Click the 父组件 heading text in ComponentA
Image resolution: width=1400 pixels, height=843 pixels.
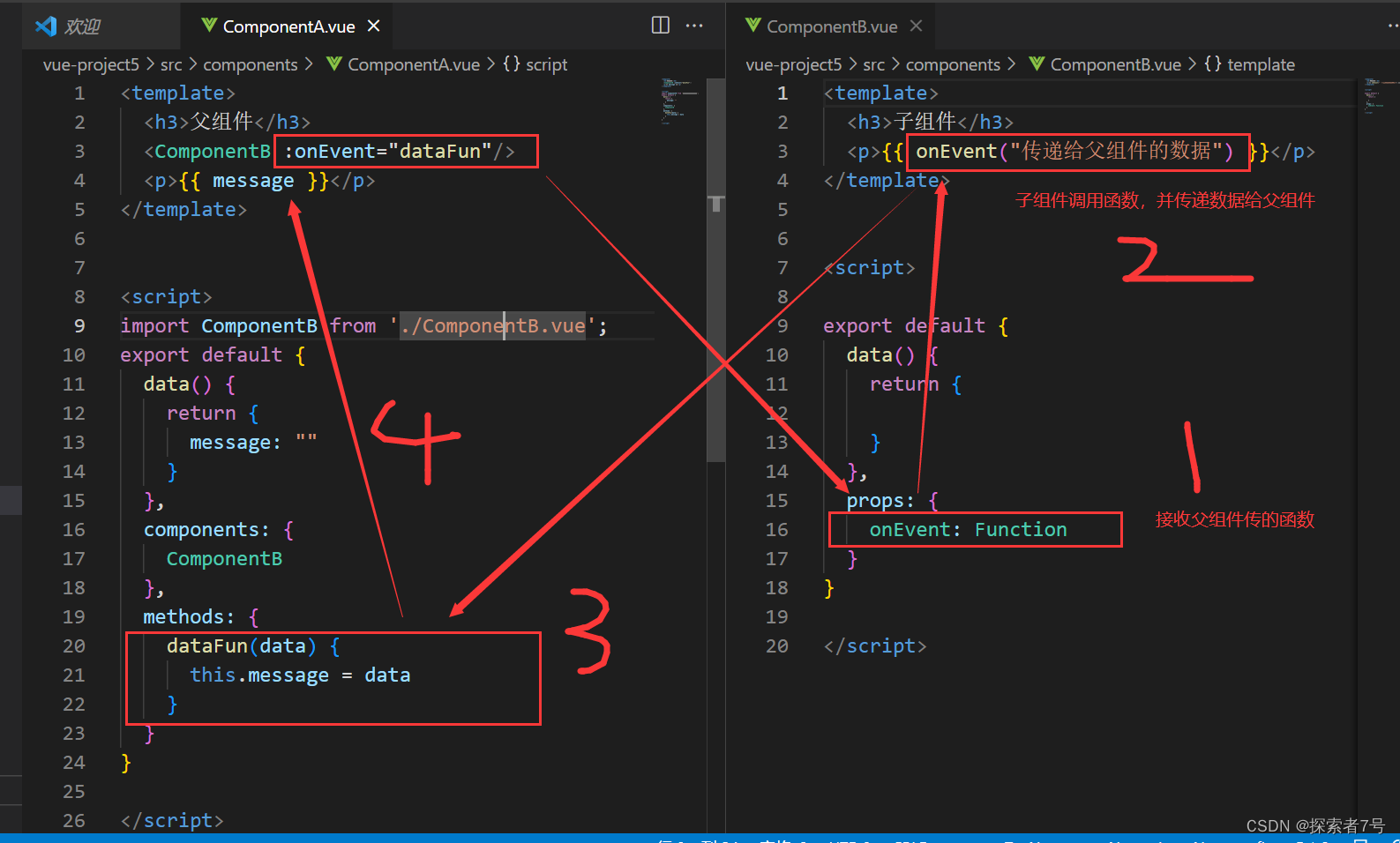coord(221,122)
